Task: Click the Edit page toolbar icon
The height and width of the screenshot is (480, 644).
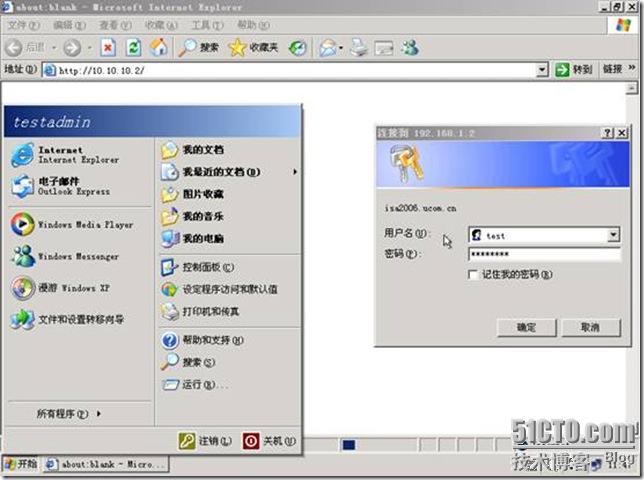Action: click(x=384, y=48)
